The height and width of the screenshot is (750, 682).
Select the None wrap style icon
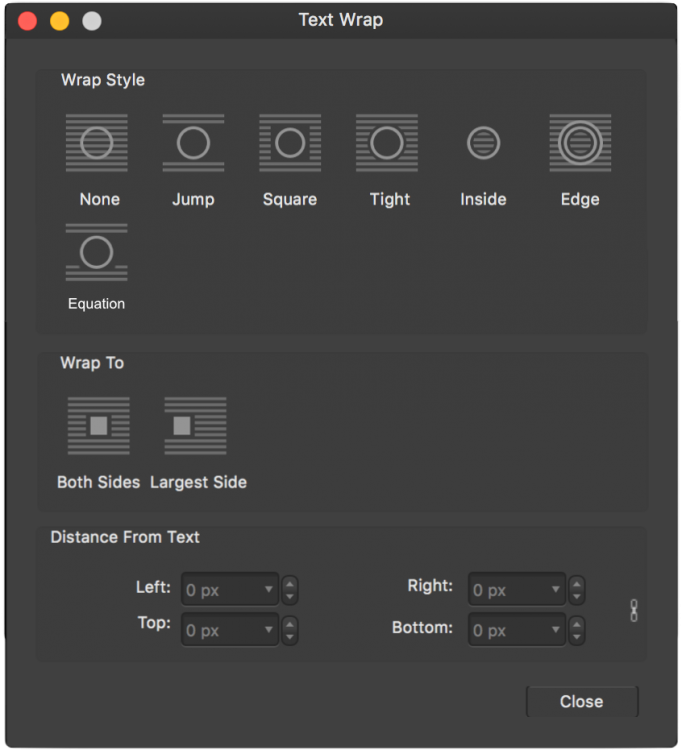coord(97,143)
